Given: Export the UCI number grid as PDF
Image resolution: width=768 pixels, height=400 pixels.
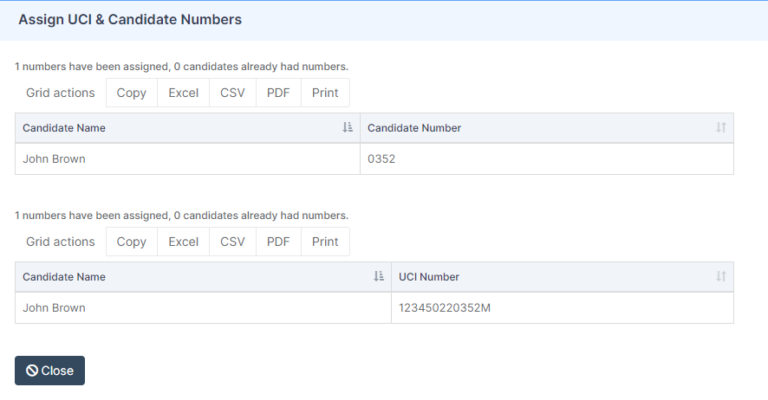Looking at the screenshot, I should click(x=278, y=242).
